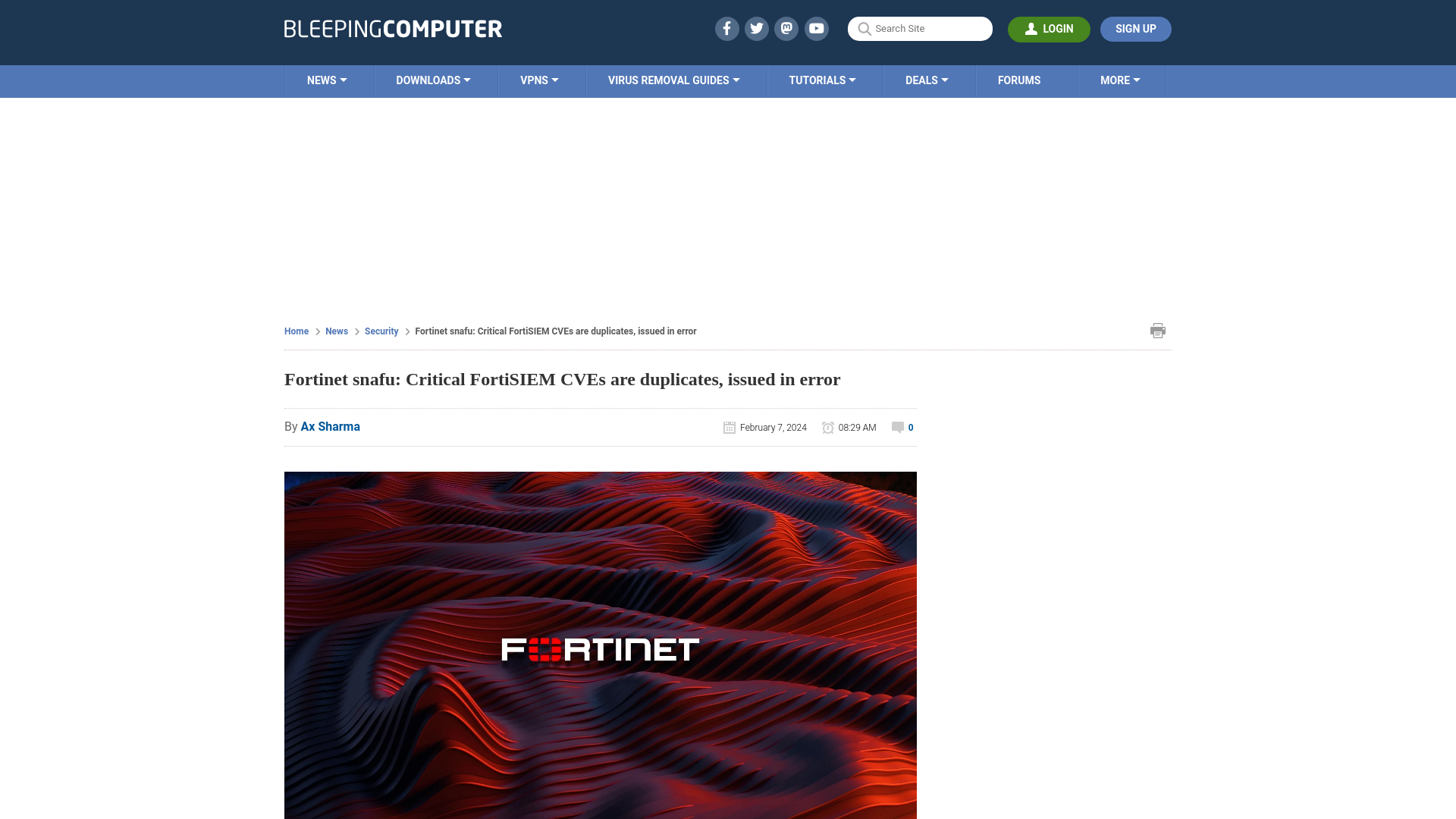The height and width of the screenshot is (819, 1456).
Task: Click the LOGIN button
Action: (x=1049, y=29)
